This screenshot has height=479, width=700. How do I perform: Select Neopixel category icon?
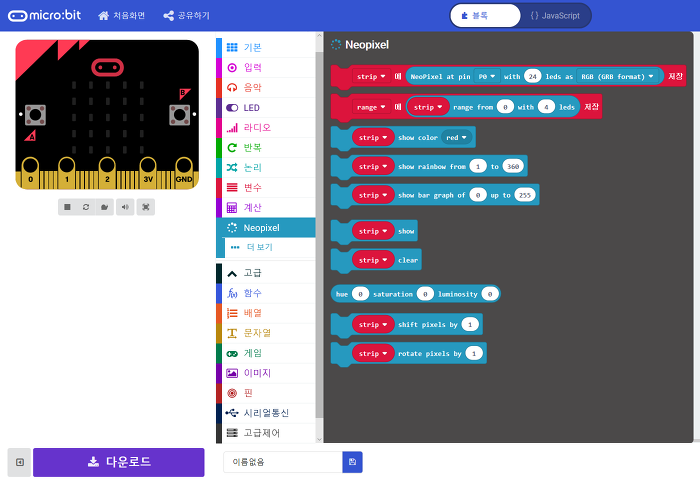coord(232,228)
